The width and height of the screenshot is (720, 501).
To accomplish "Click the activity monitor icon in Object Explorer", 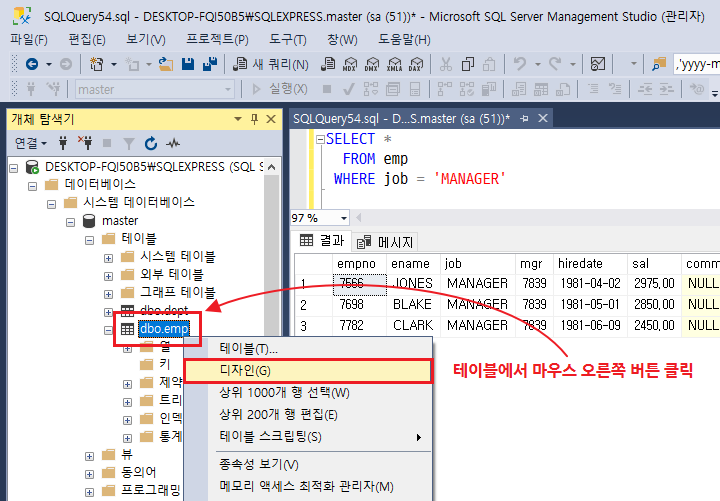I will [x=173, y=144].
